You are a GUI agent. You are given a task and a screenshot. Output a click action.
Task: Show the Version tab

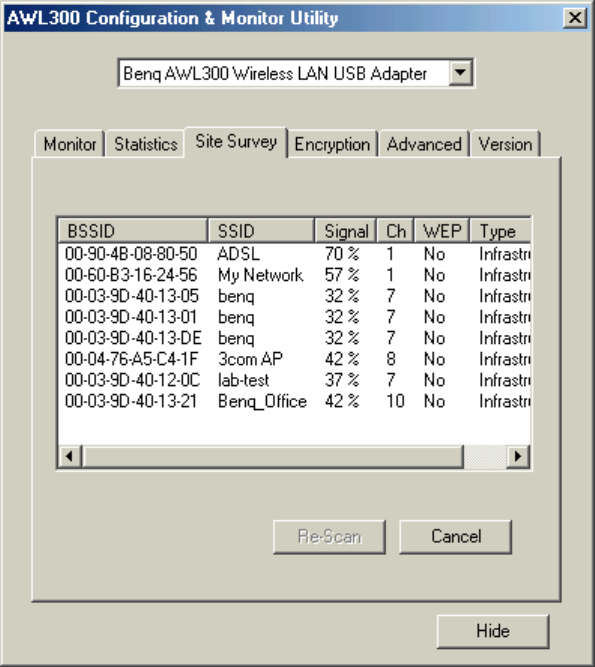tap(505, 144)
